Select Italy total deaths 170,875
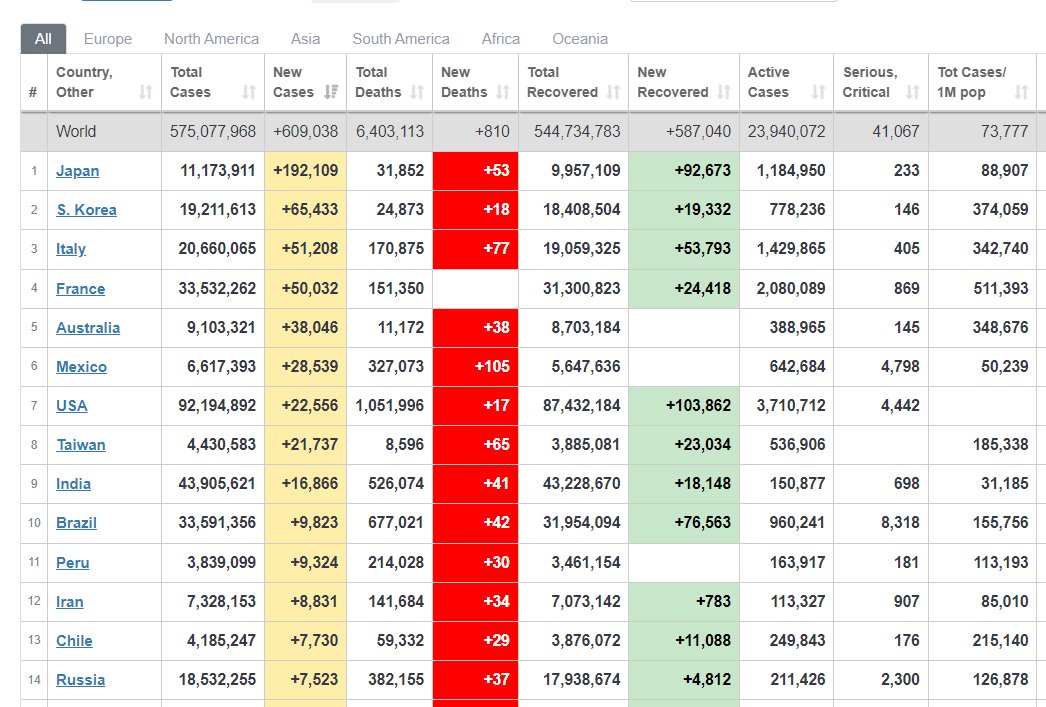1046x707 pixels. pyautogui.click(x=396, y=249)
